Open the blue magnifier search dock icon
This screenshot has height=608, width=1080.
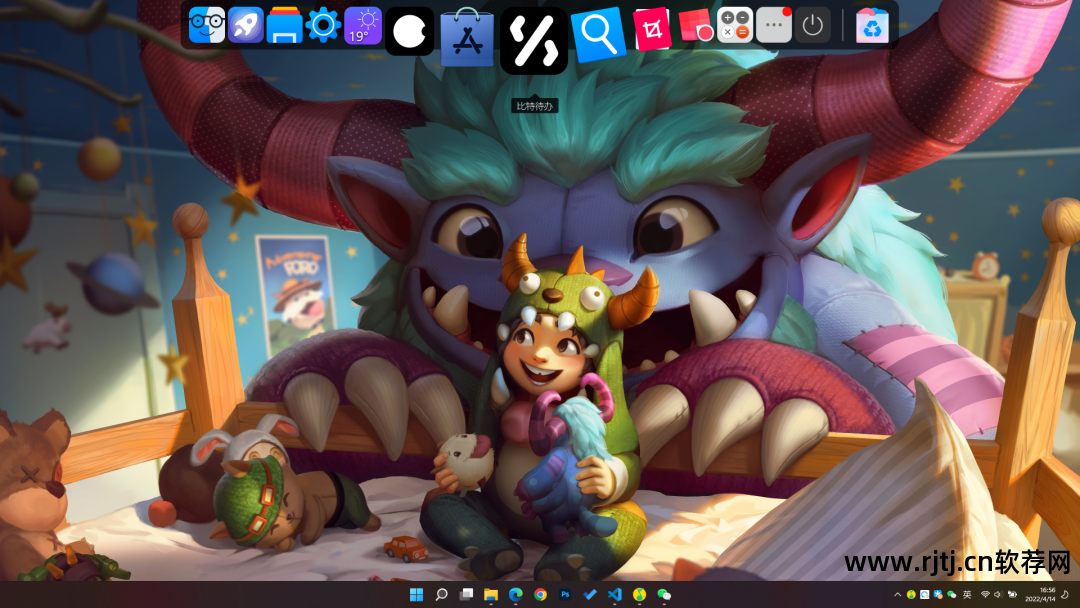[x=598, y=34]
